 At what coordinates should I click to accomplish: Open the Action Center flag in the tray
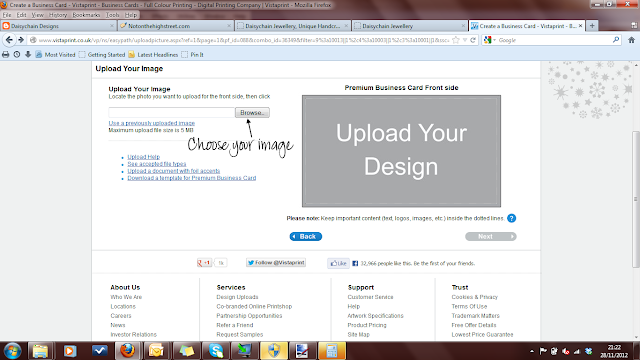[x=543, y=351]
